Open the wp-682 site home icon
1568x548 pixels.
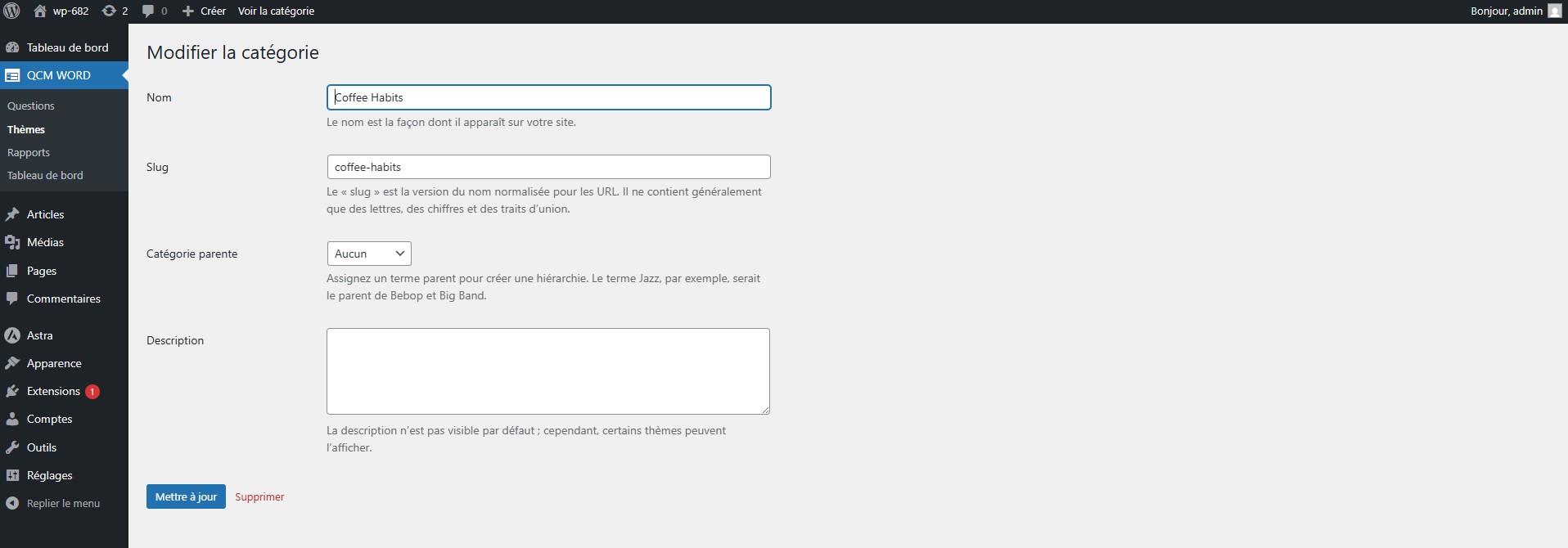[x=40, y=11]
